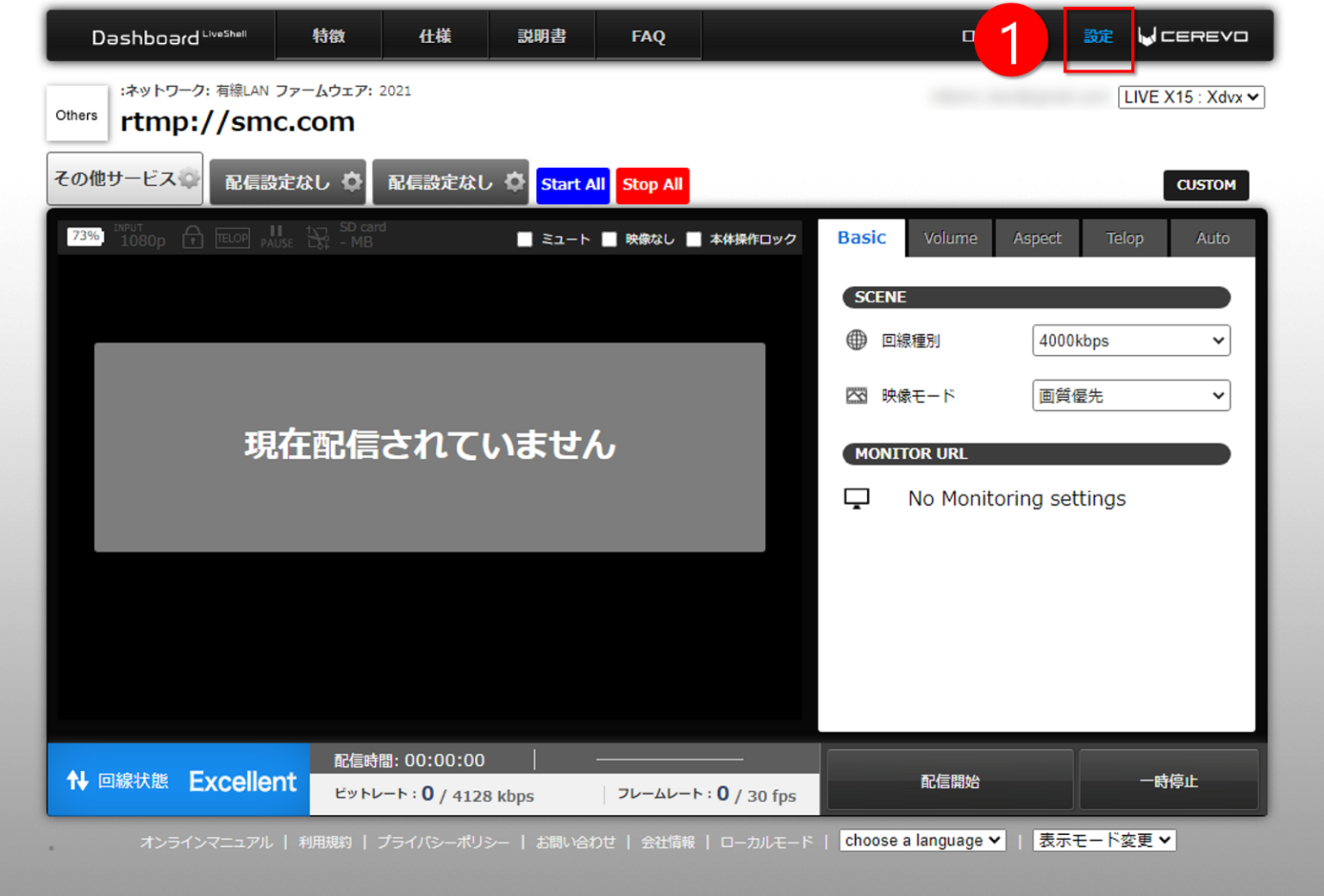Click the SD card status icon
Screen dimensions: 1324x896
click(x=317, y=238)
